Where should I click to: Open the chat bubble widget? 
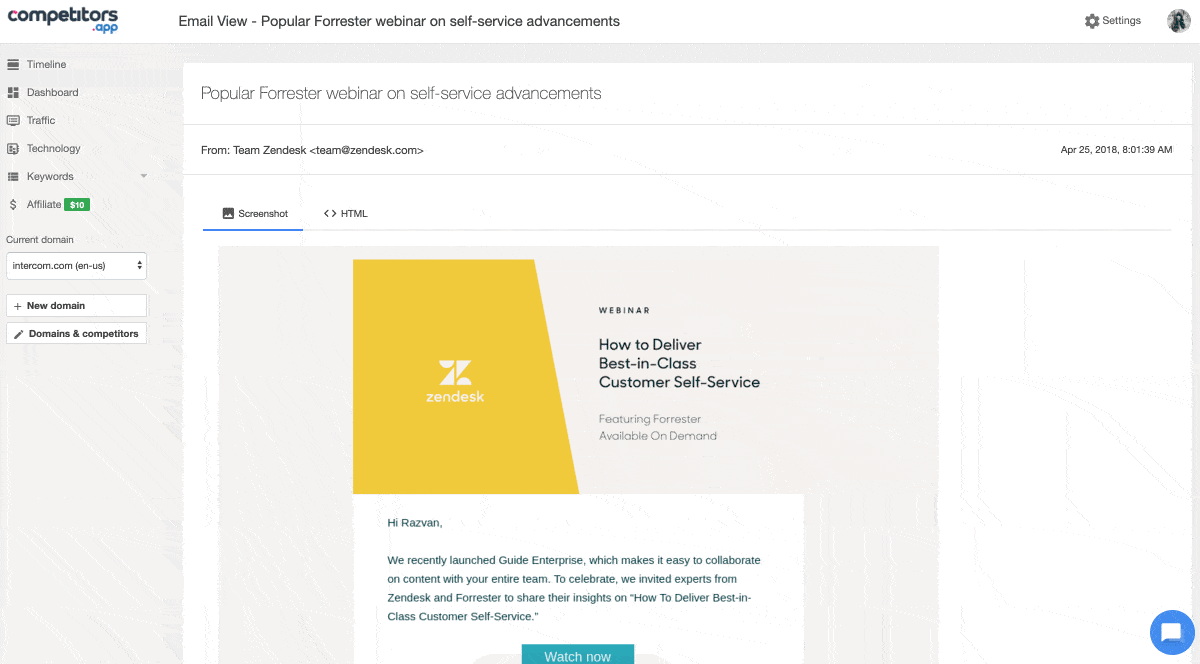(1169, 631)
